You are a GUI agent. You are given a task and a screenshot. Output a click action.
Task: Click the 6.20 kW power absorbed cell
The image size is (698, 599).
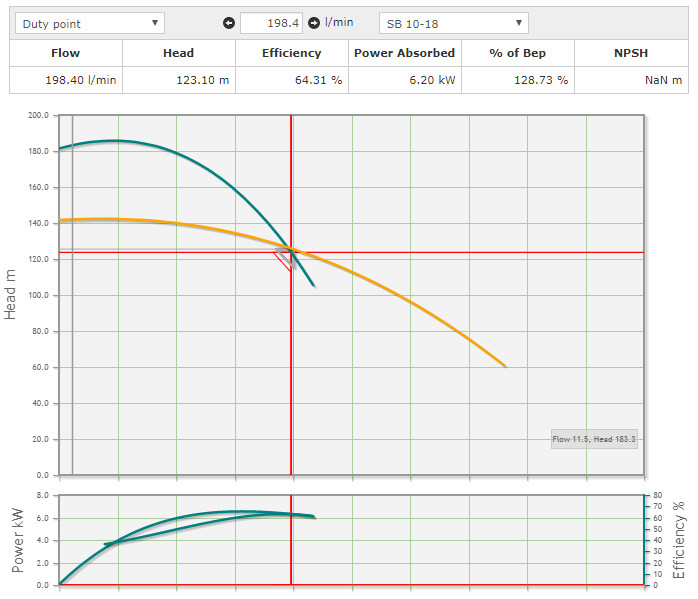(x=407, y=80)
